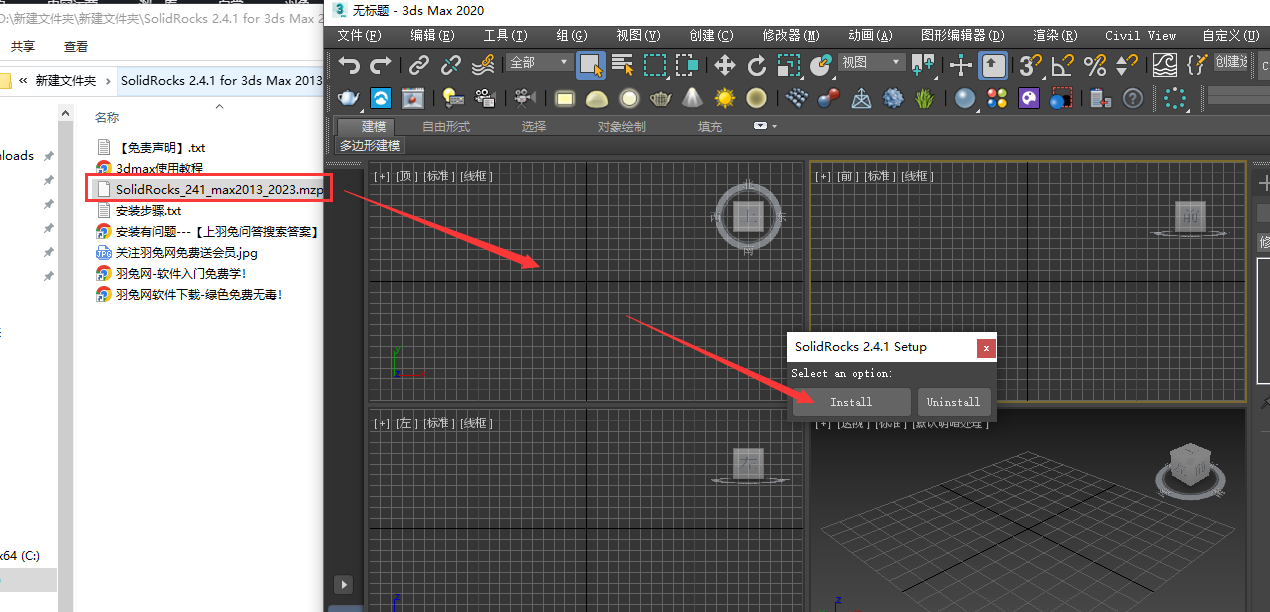
Task: Click the lightbulb lister icon
Action: click(x=452, y=98)
